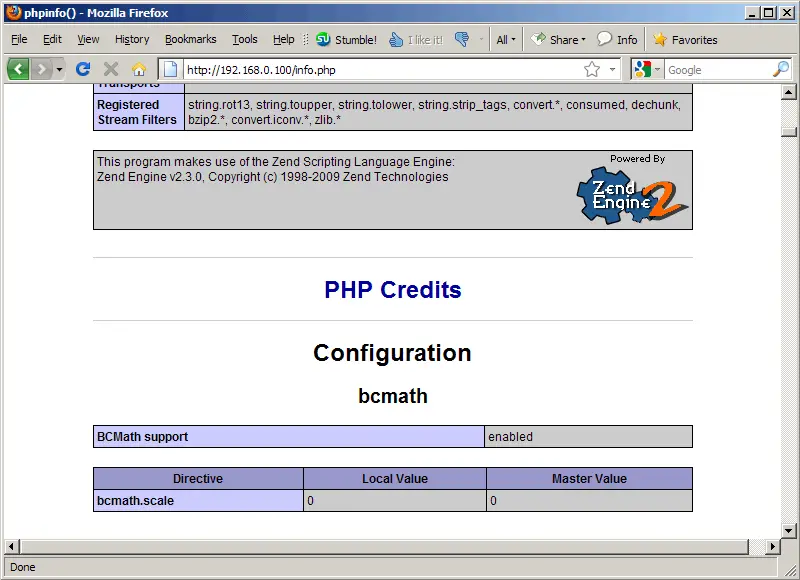
Task: Open the Edit menu
Action: coord(52,39)
